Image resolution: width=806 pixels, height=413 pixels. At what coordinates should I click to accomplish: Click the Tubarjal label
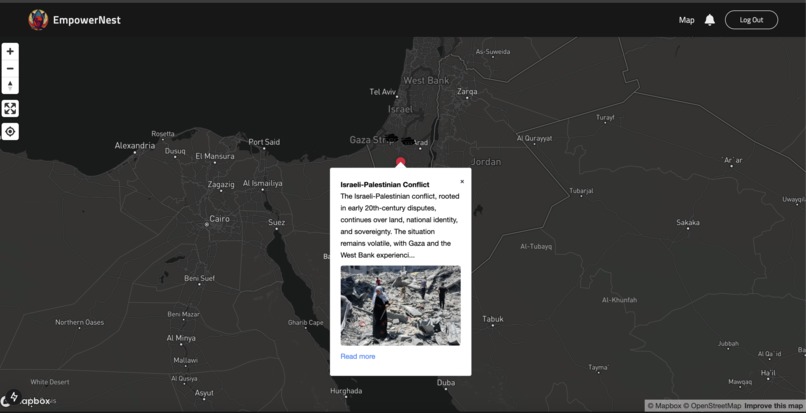click(581, 191)
